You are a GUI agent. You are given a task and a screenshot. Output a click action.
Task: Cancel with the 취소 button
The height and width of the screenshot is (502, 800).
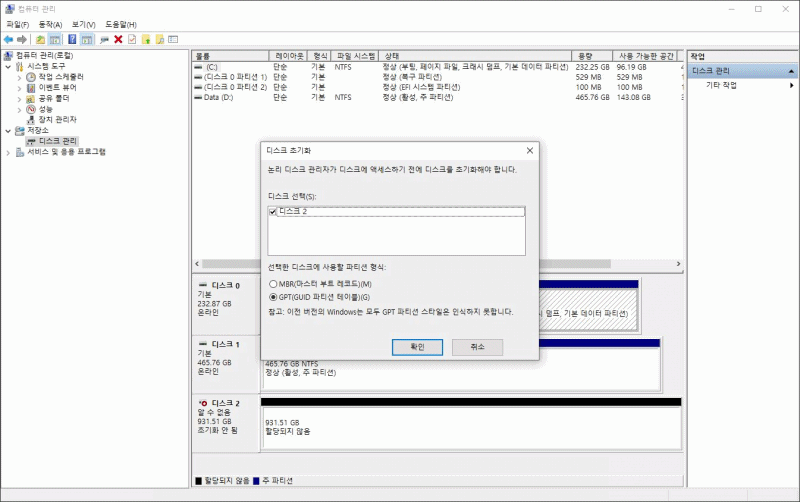[477, 347]
